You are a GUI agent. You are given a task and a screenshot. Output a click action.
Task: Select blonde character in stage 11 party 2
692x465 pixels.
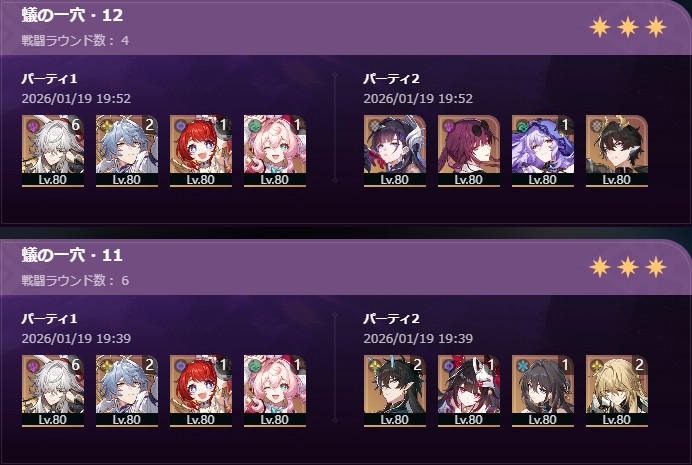[x=617, y=390]
